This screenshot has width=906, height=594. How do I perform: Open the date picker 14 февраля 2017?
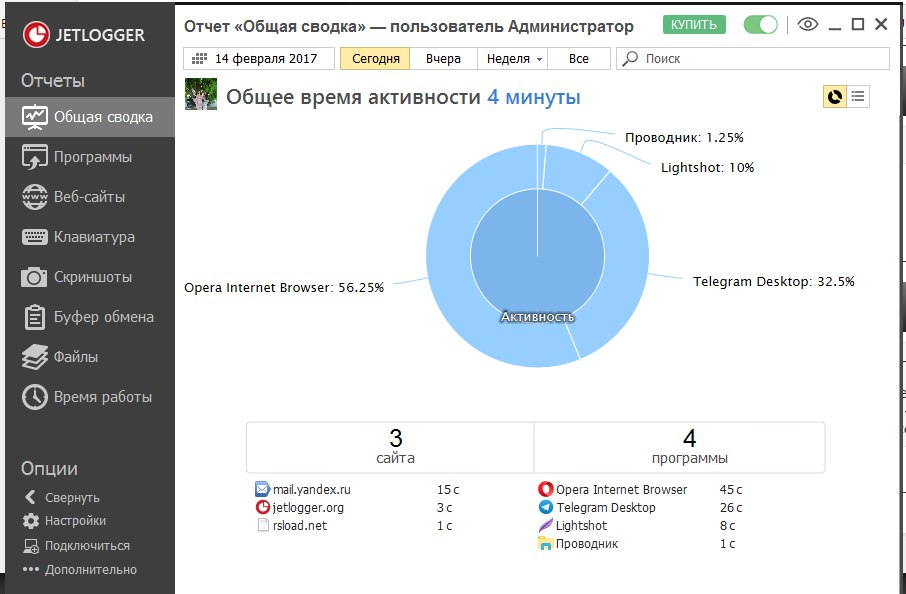click(259, 58)
